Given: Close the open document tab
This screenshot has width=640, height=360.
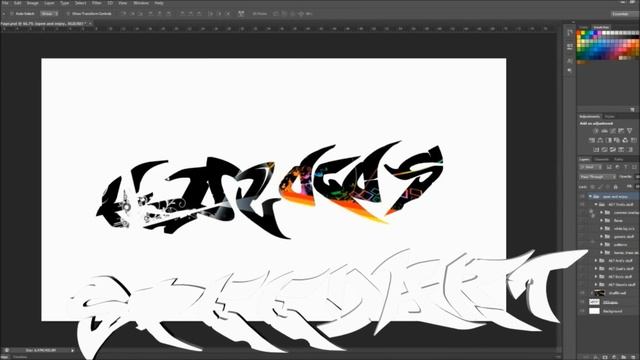Looking at the screenshot, I should (90, 24).
